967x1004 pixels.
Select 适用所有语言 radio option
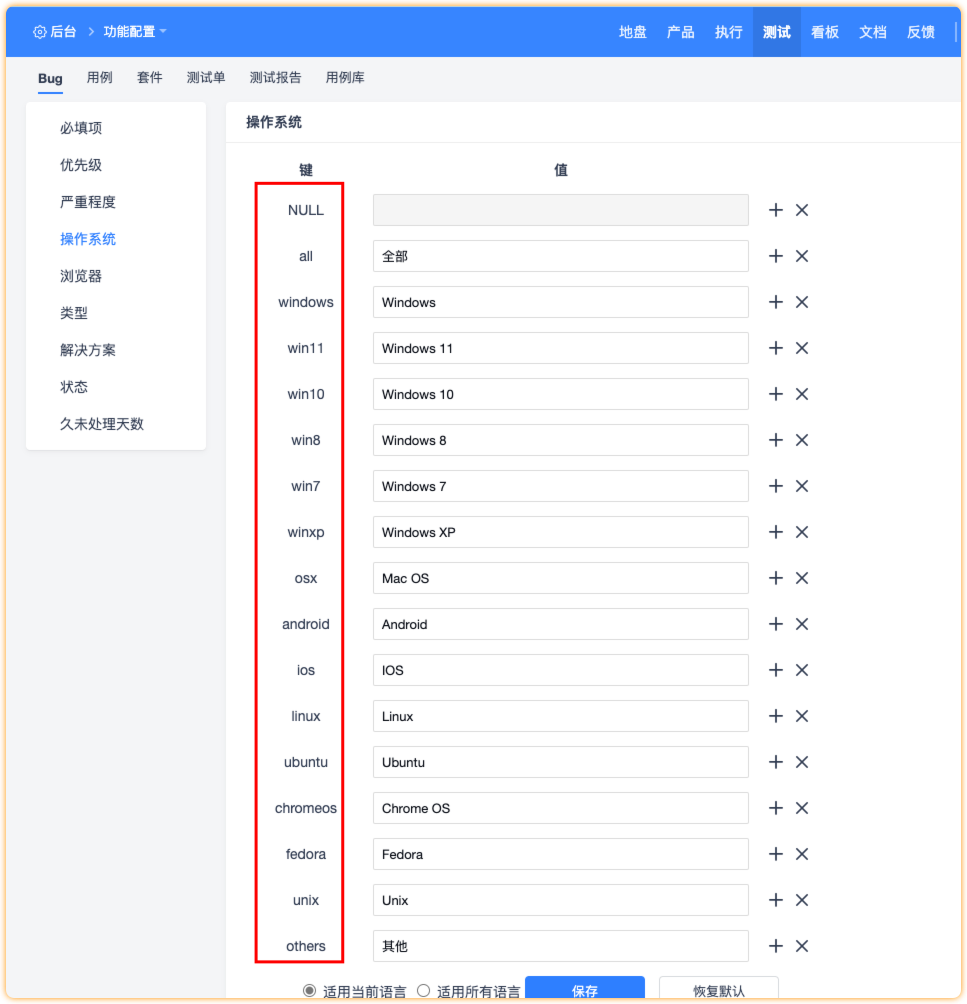423,991
